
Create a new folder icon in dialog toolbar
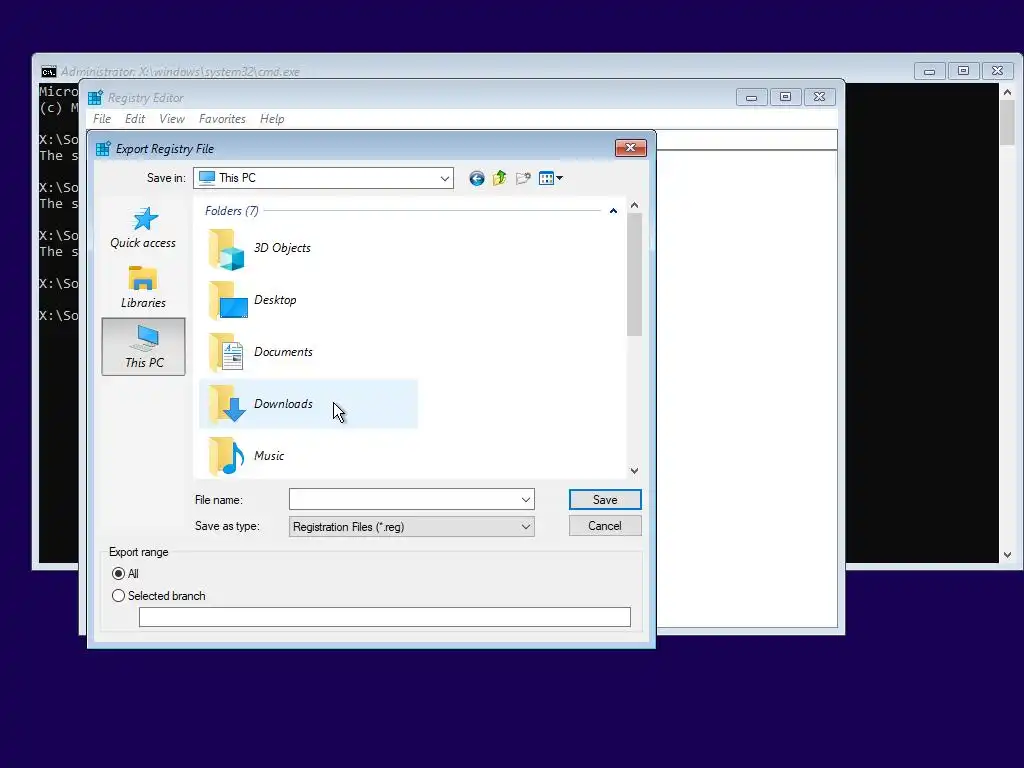tap(523, 178)
